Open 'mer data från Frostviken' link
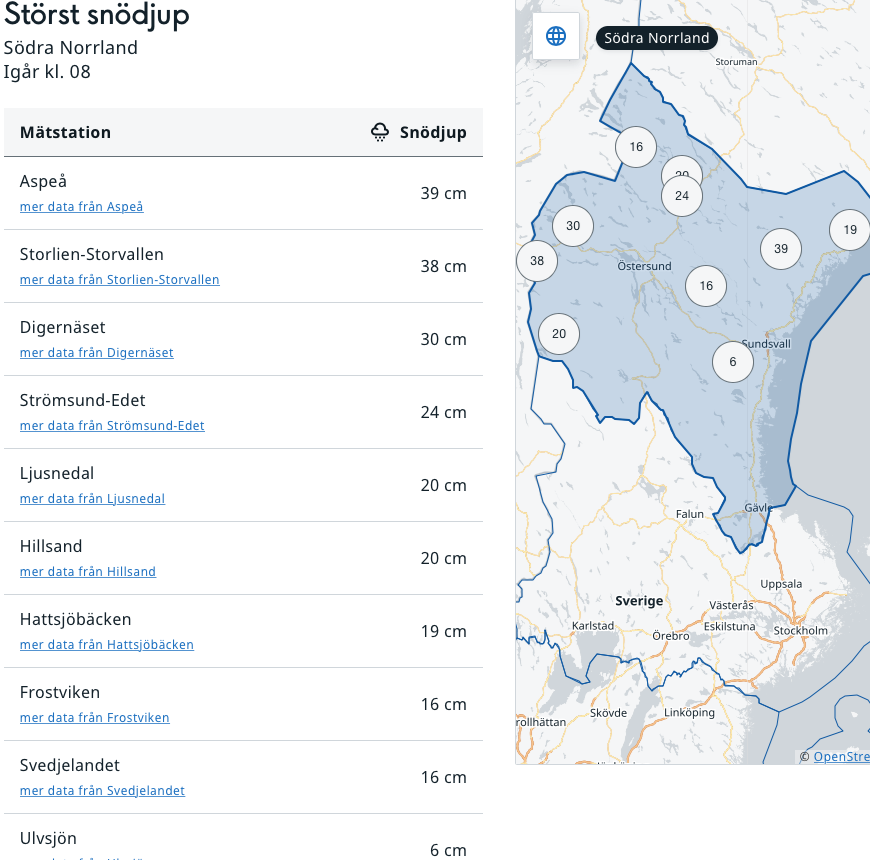Image resolution: width=870 pixels, height=860 pixels. click(95, 718)
